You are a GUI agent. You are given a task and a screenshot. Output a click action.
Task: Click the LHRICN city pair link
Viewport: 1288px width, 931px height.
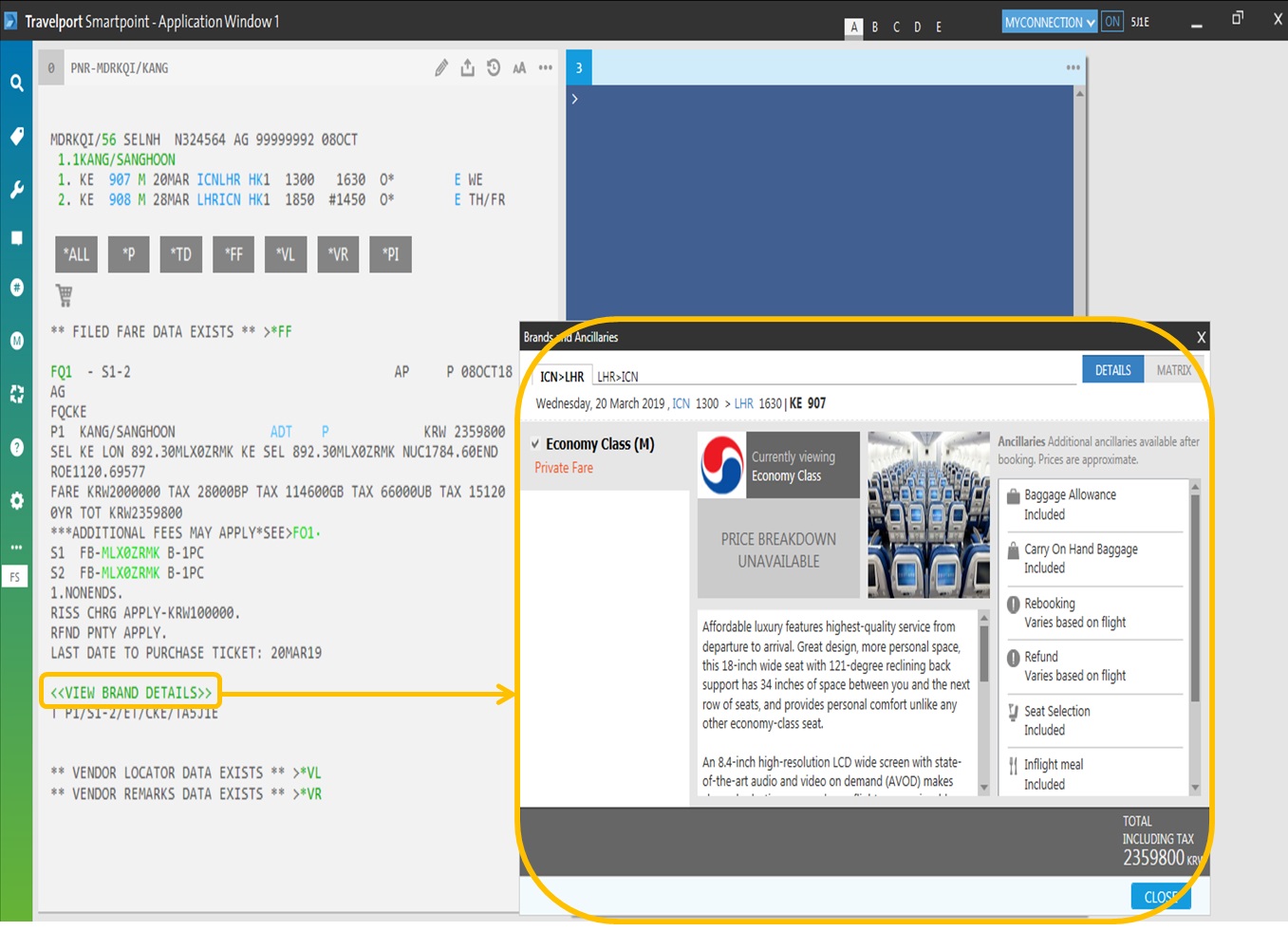218,200
